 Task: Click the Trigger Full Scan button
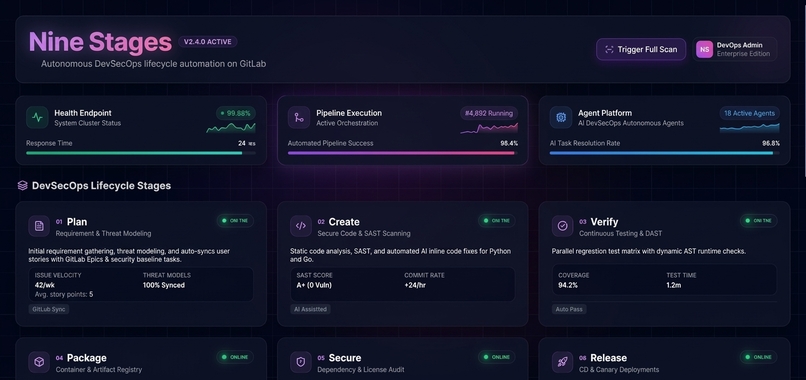(x=640, y=49)
